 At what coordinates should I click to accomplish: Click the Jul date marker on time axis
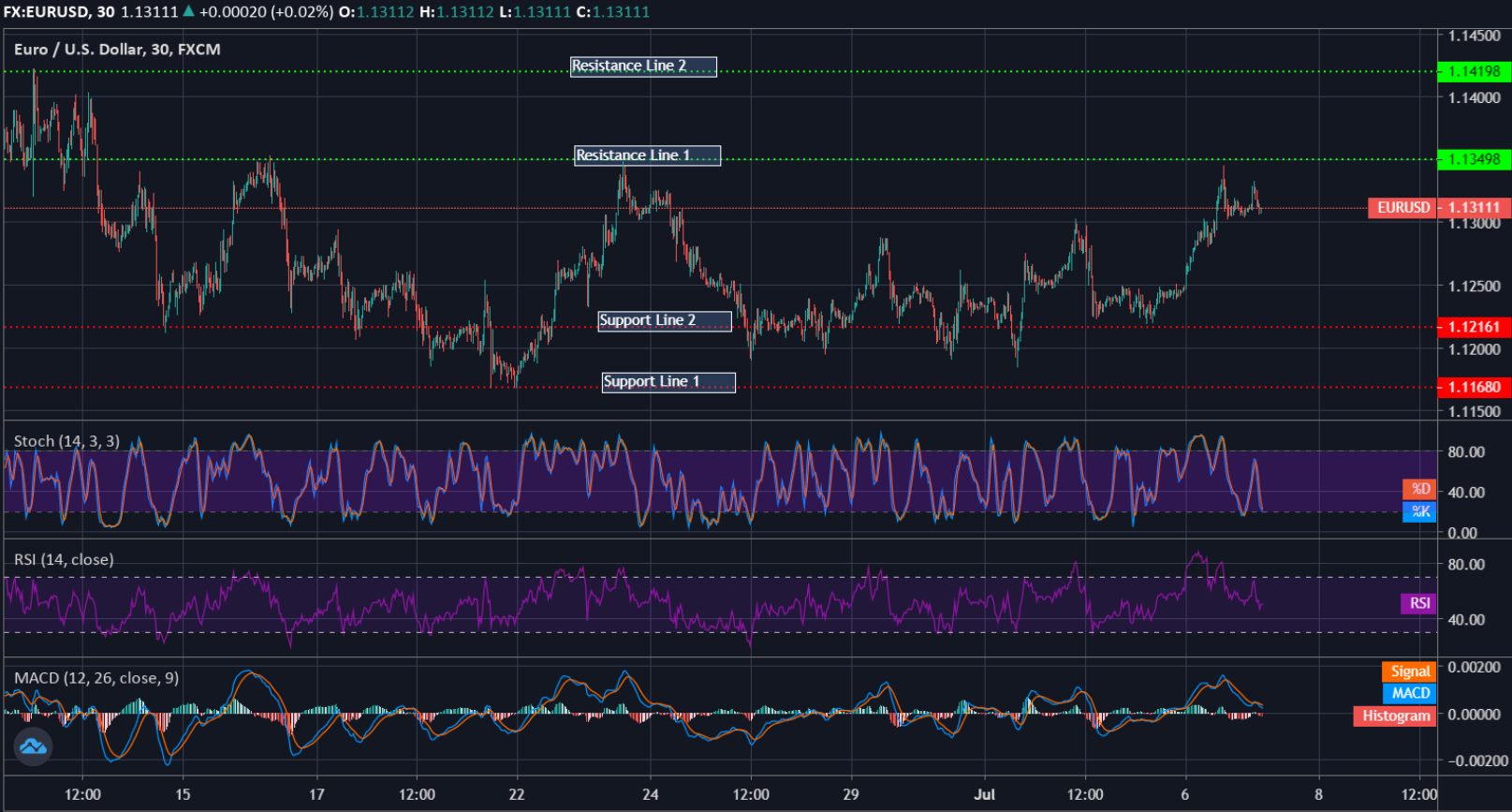pos(984,794)
